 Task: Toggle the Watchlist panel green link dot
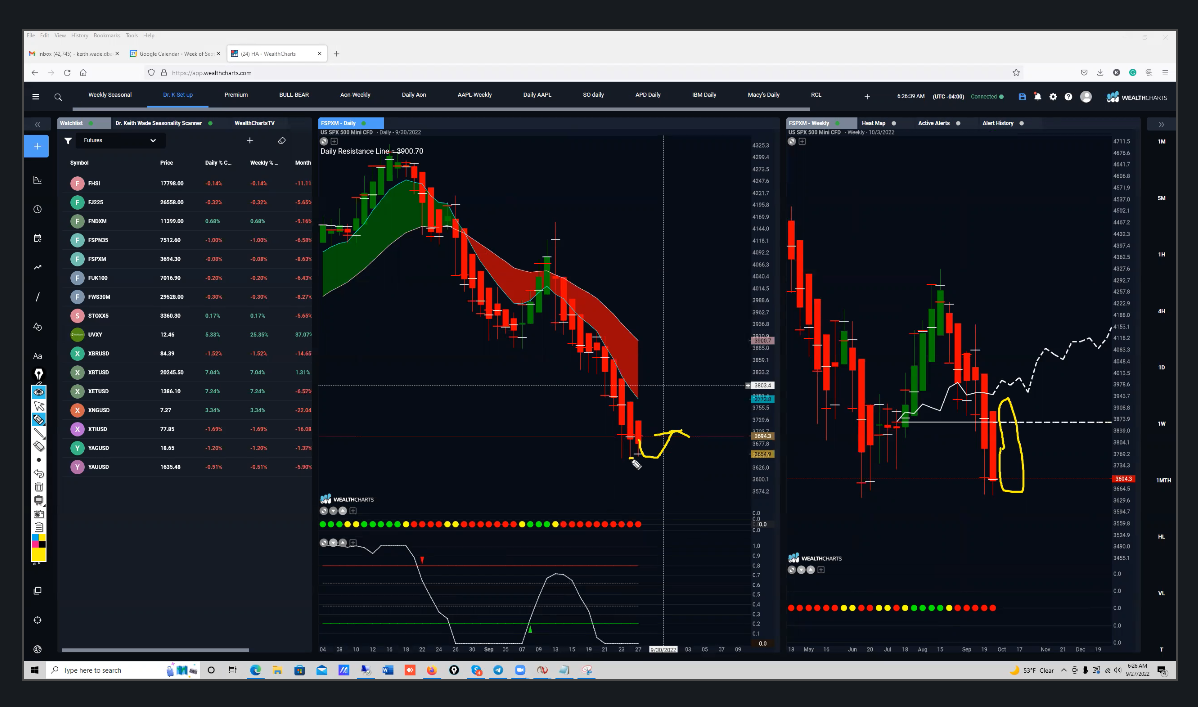[90, 123]
